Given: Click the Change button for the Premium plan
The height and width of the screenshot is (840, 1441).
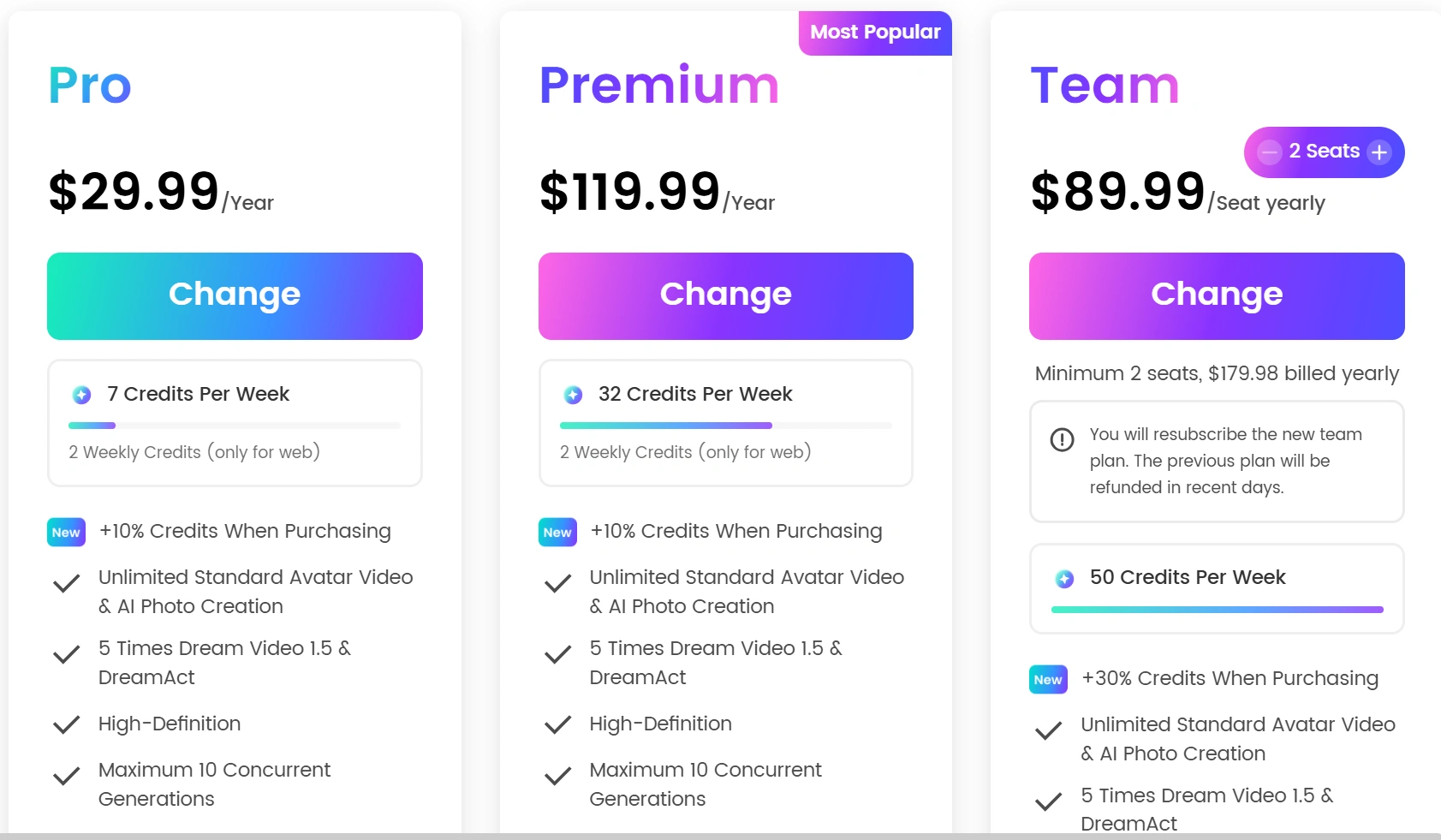Looking at the screenshot, I should coord(726,295).
